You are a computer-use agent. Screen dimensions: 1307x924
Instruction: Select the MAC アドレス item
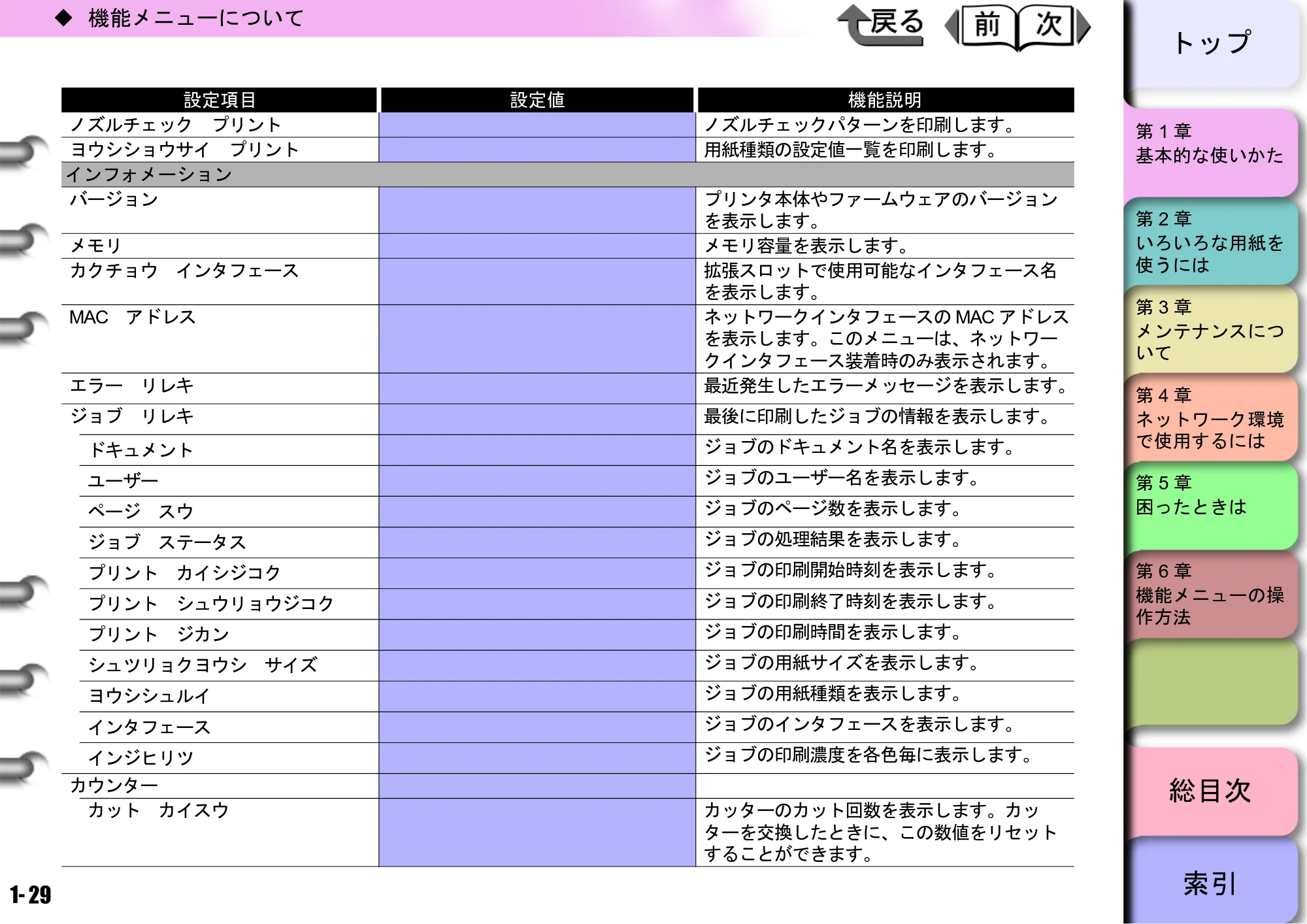pyautogui.click(x=133, y=317)
